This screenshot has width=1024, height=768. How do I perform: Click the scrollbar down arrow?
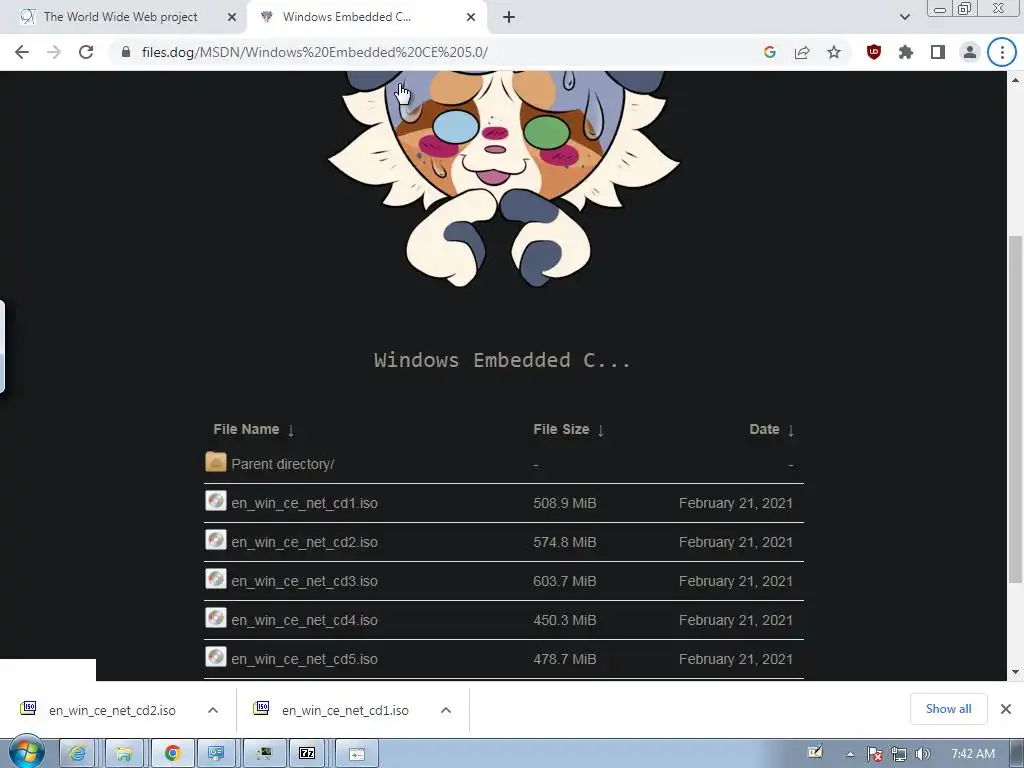coord(1015,672)
